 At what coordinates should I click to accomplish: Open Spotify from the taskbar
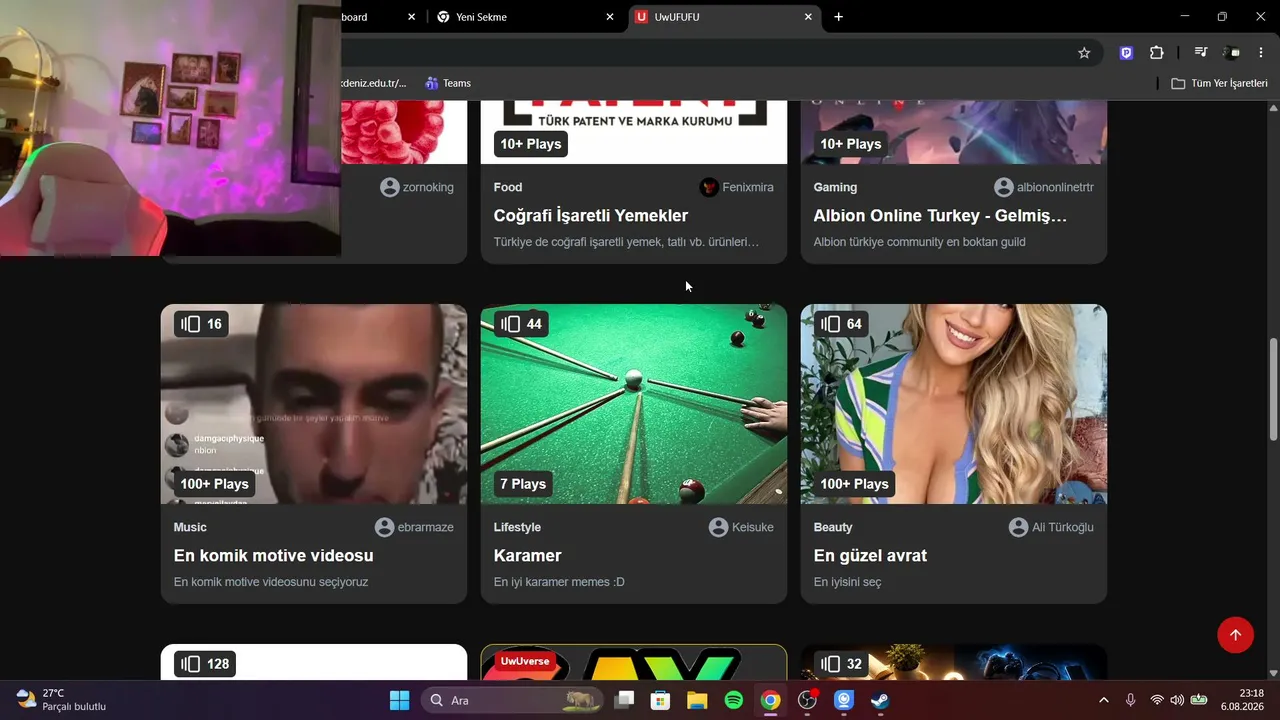pyautogui.click(x=733, y=700)
